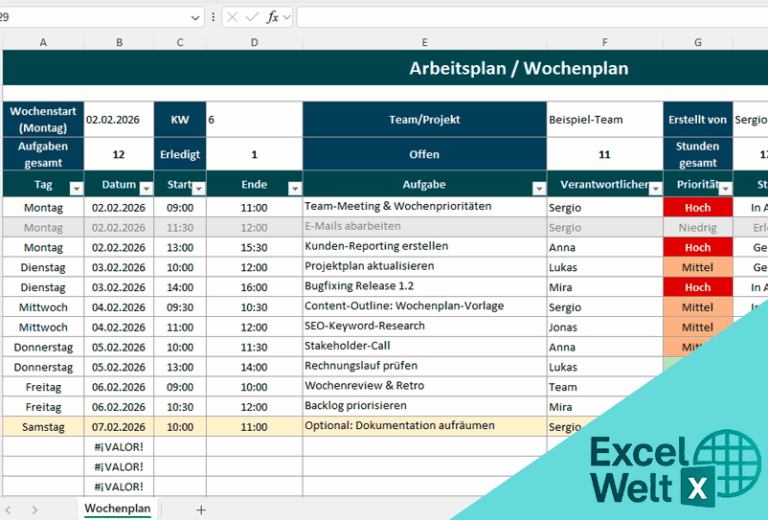
Task: Go to next sheet with right arrow
Action: point(35,510)
